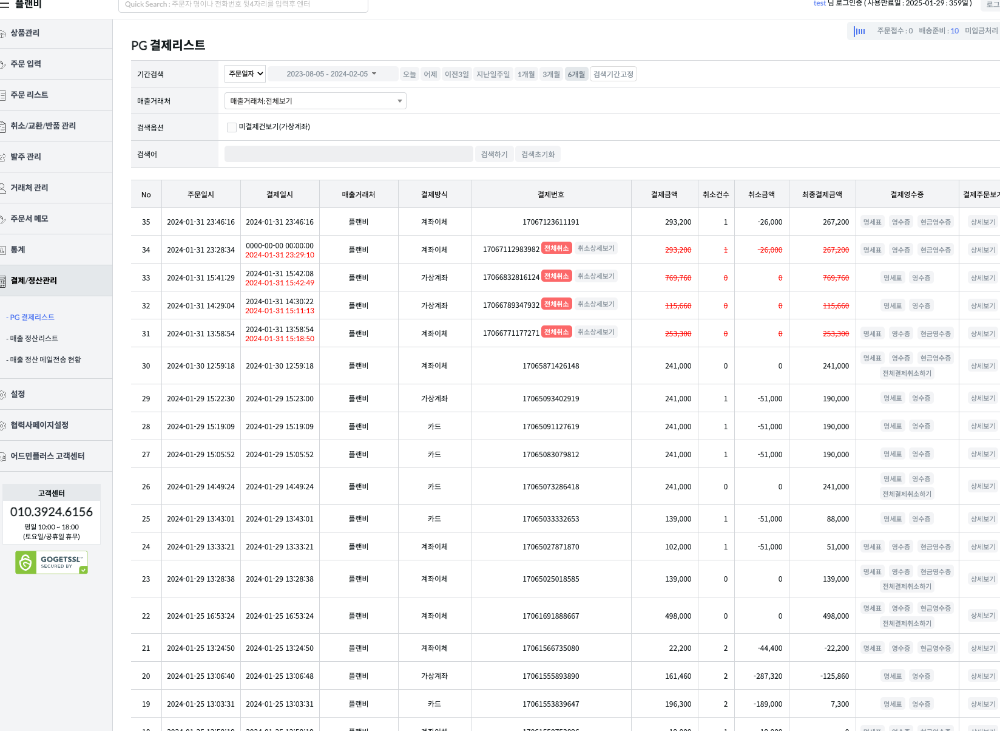This screenshot has height=731, width=1000.
Task: Click the GOGETSSL secured badge
Action: [52, 562]
